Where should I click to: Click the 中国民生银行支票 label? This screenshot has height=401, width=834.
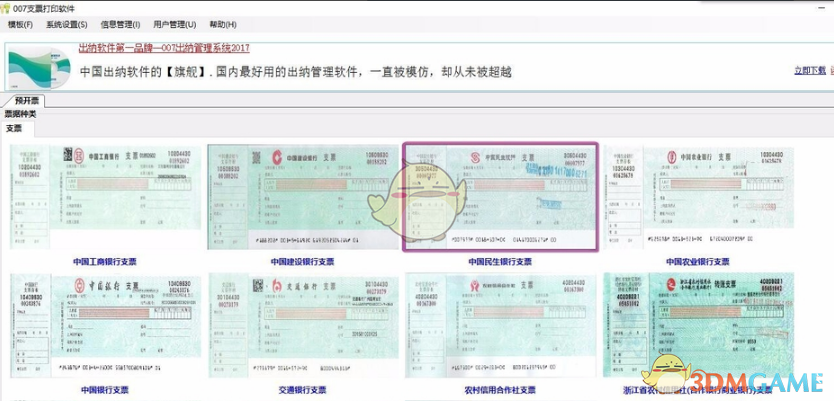pos(500,262)
